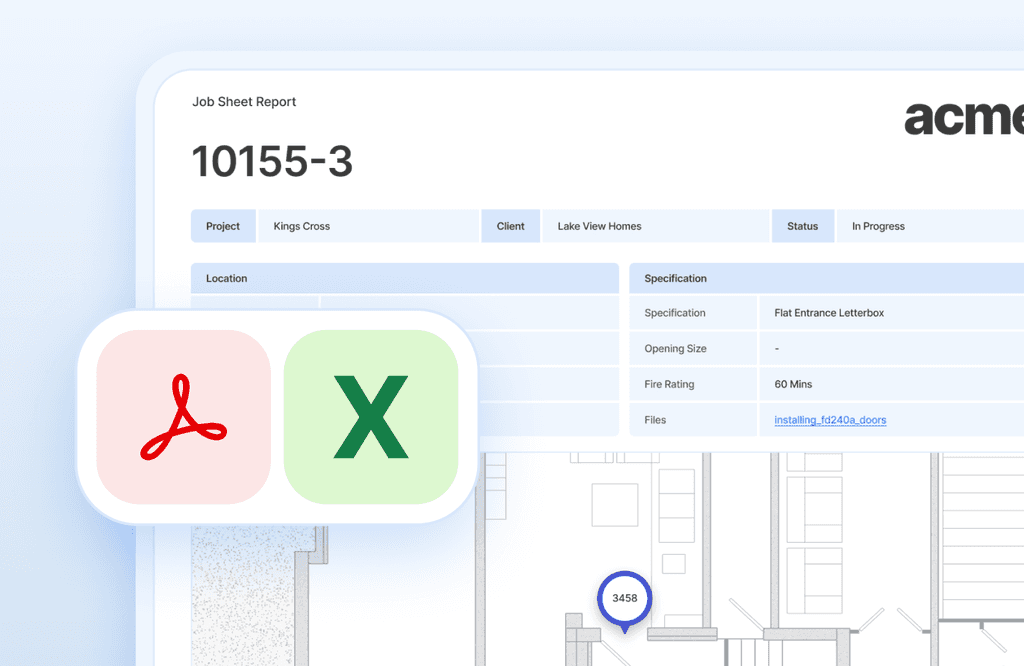This screenshot has height=666, width=1024.
Task: Select the blue map pin on the floorplan
Action: coord(624,599)
